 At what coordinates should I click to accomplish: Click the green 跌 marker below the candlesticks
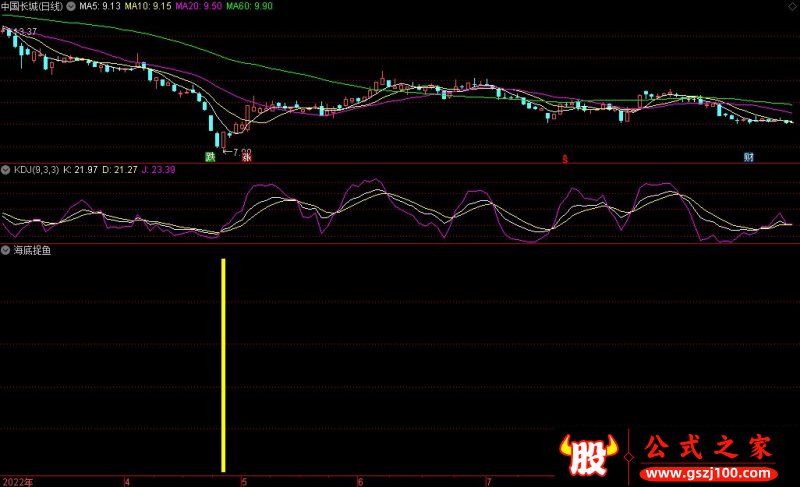211,156
